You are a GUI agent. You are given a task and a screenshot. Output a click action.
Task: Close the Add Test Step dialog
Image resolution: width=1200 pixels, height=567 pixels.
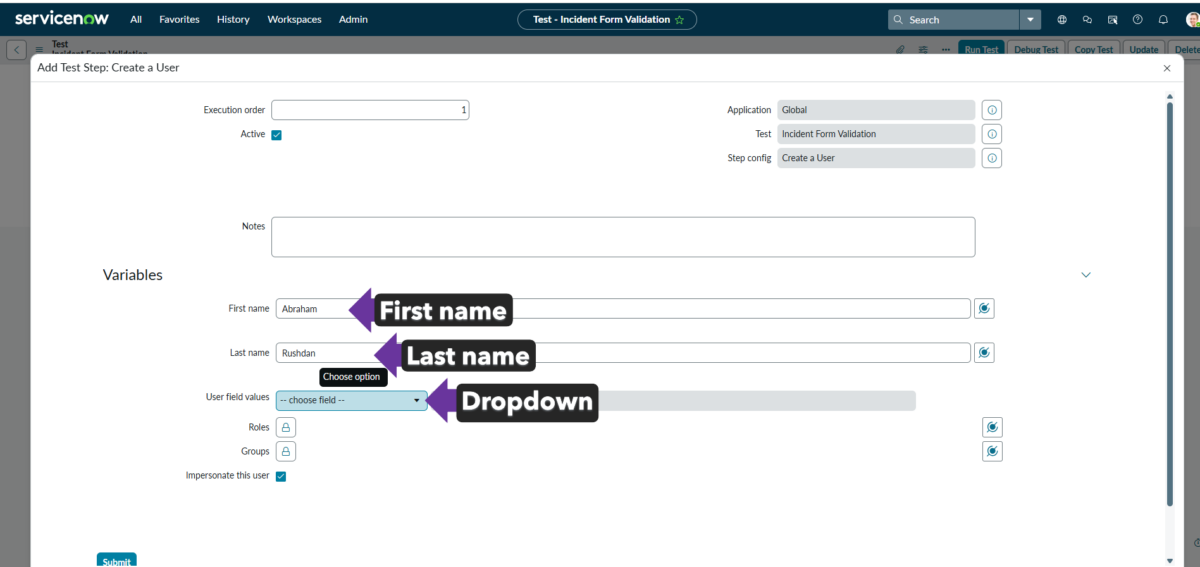click(1166, 68)
